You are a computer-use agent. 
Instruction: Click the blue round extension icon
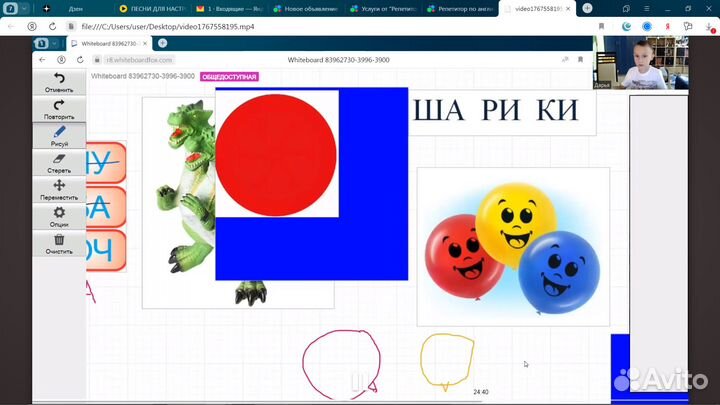(x=647, y=27)
